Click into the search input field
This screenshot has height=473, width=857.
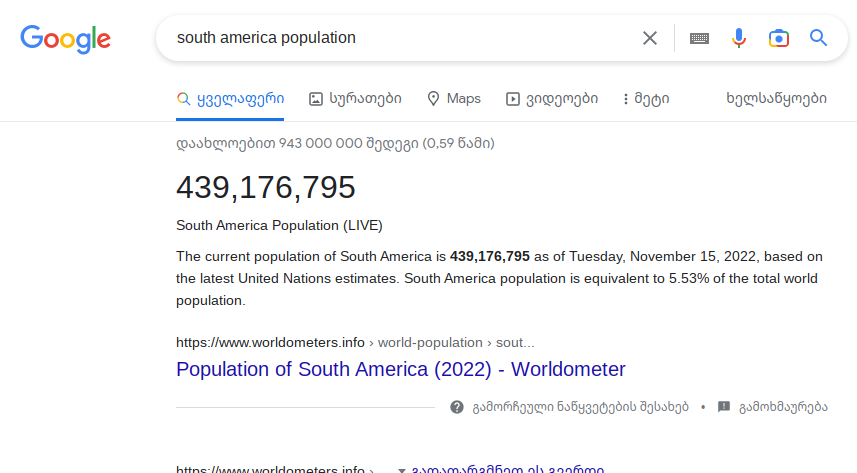point(400,38)
